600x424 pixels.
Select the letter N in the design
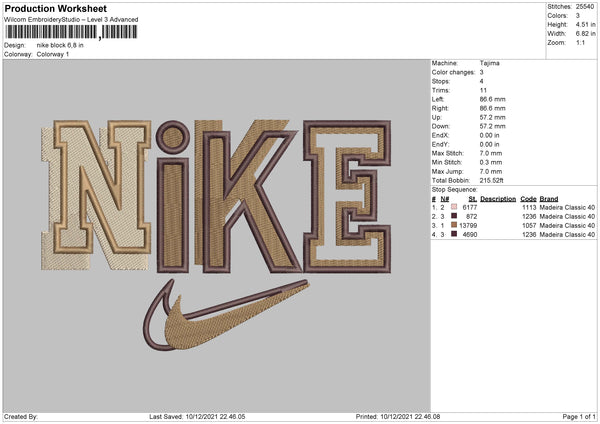click(x=100, y=186)
